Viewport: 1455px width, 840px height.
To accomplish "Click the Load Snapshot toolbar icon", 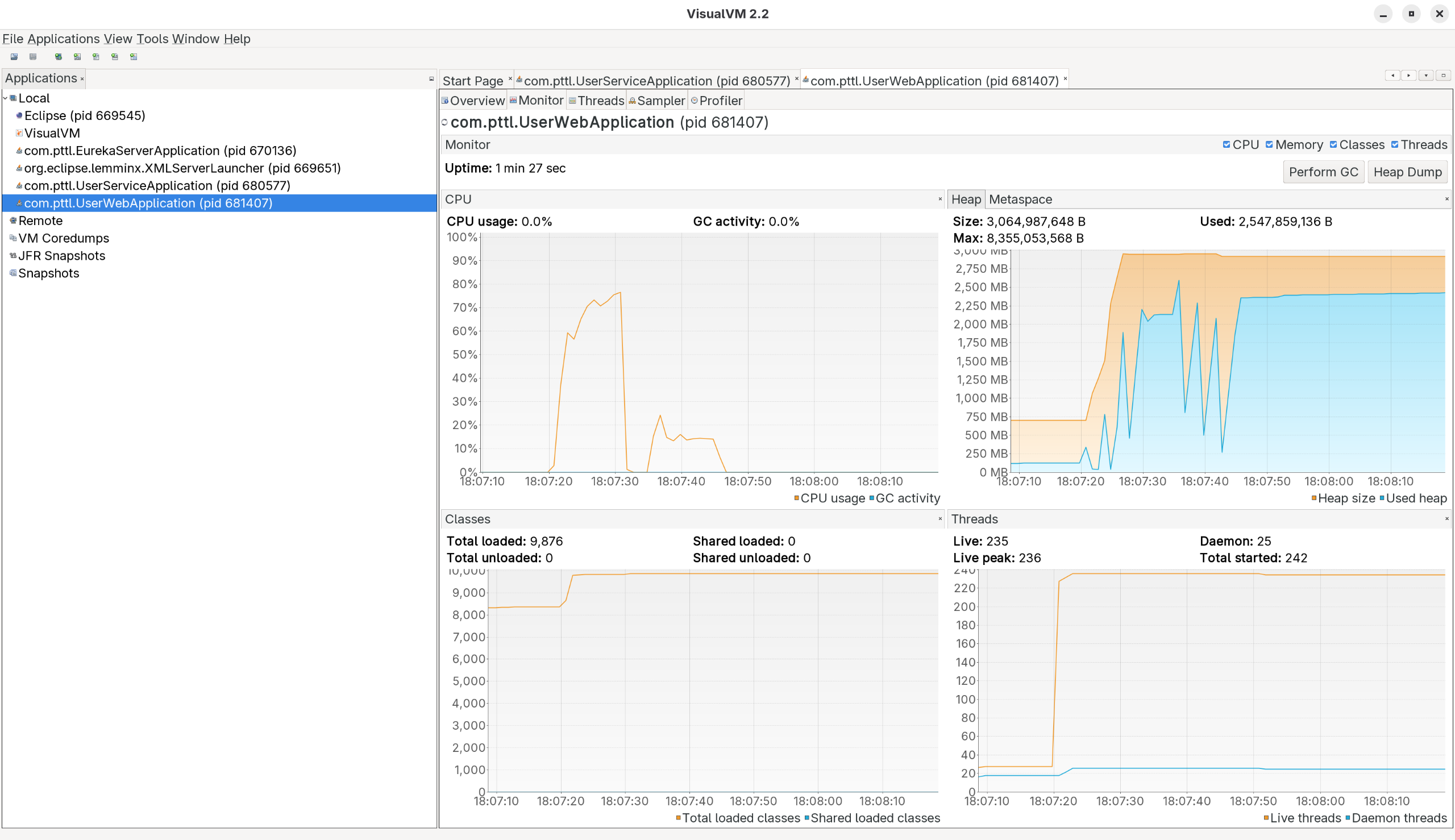I will [x=14, y=56].
